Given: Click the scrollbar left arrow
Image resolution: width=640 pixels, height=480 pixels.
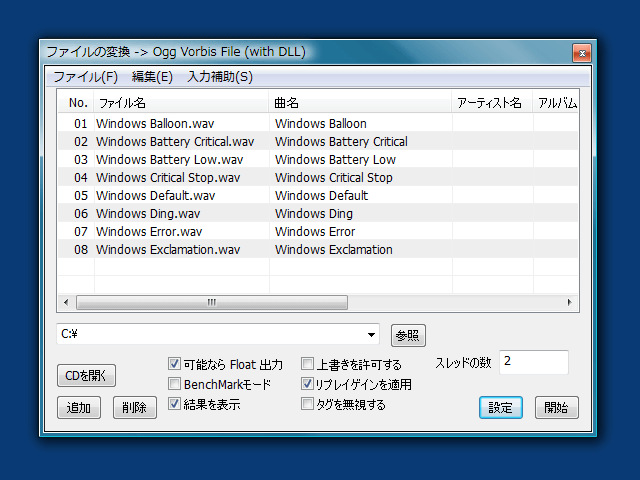Looking at the screenshot, I should 66,302.
